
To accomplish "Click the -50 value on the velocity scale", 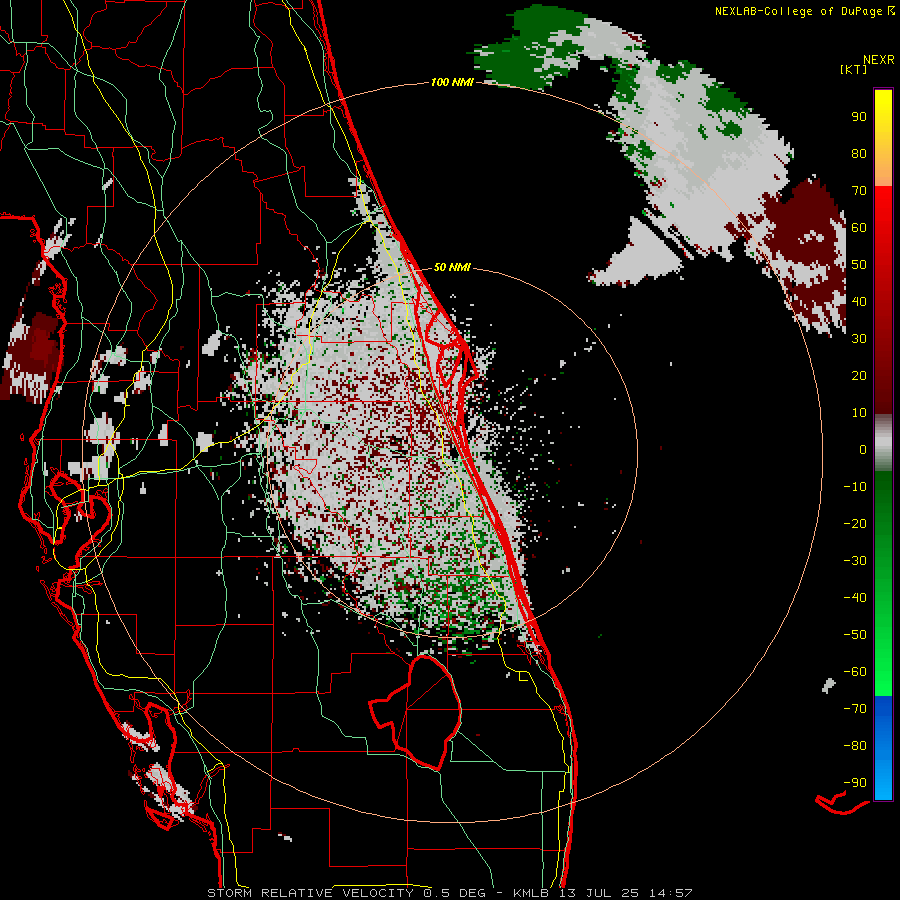I will point(855,635).
